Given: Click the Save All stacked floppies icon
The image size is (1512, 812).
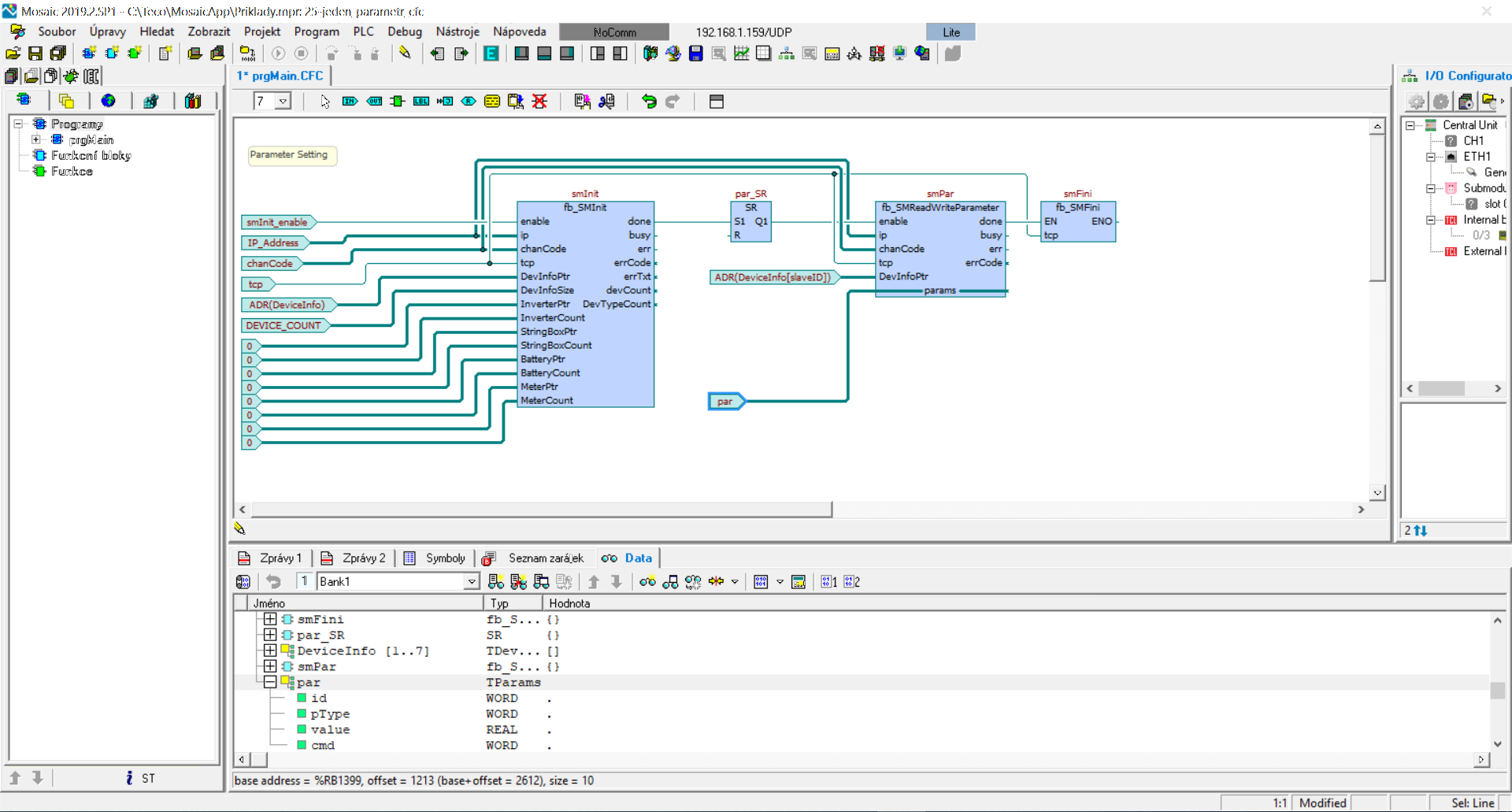Looking at the screenshot, I should click(x=58, y=54).
